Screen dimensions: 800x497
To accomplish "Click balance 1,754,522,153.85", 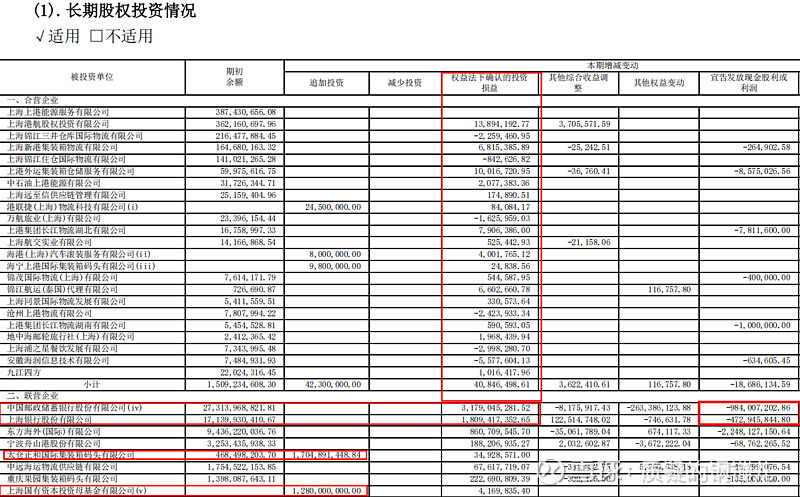I will (242, 467).
